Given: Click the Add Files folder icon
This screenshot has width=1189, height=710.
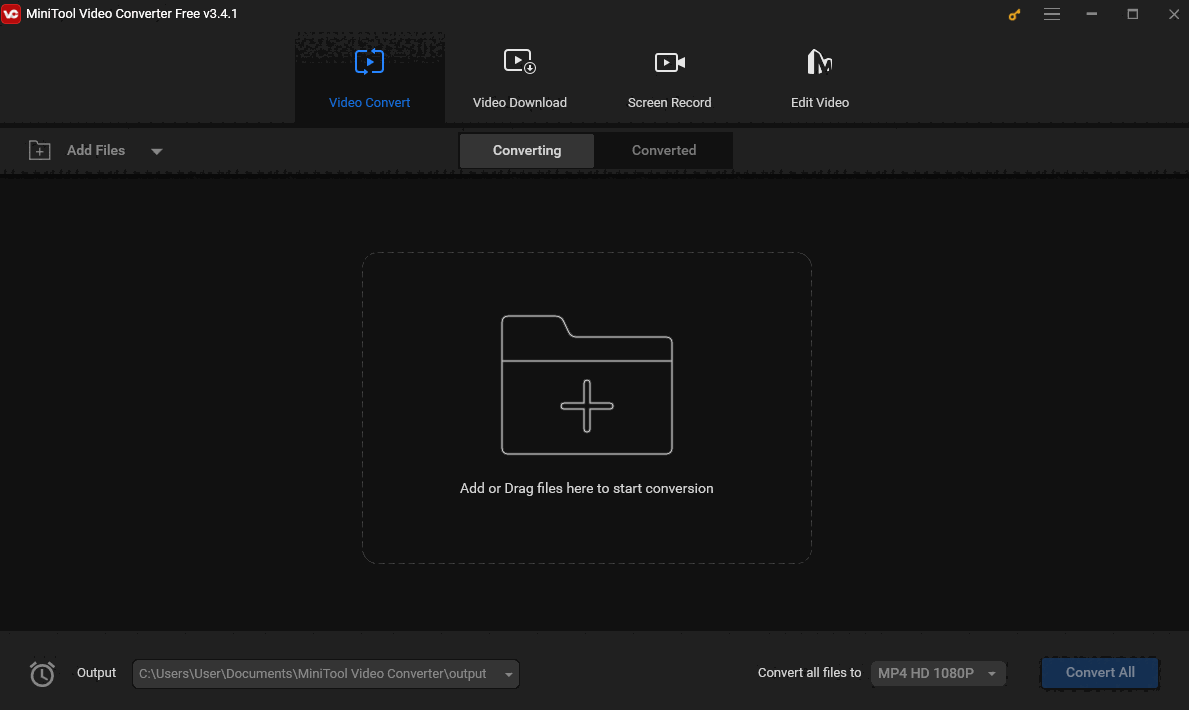Looking at the screenshot, I should click(40, 149).
